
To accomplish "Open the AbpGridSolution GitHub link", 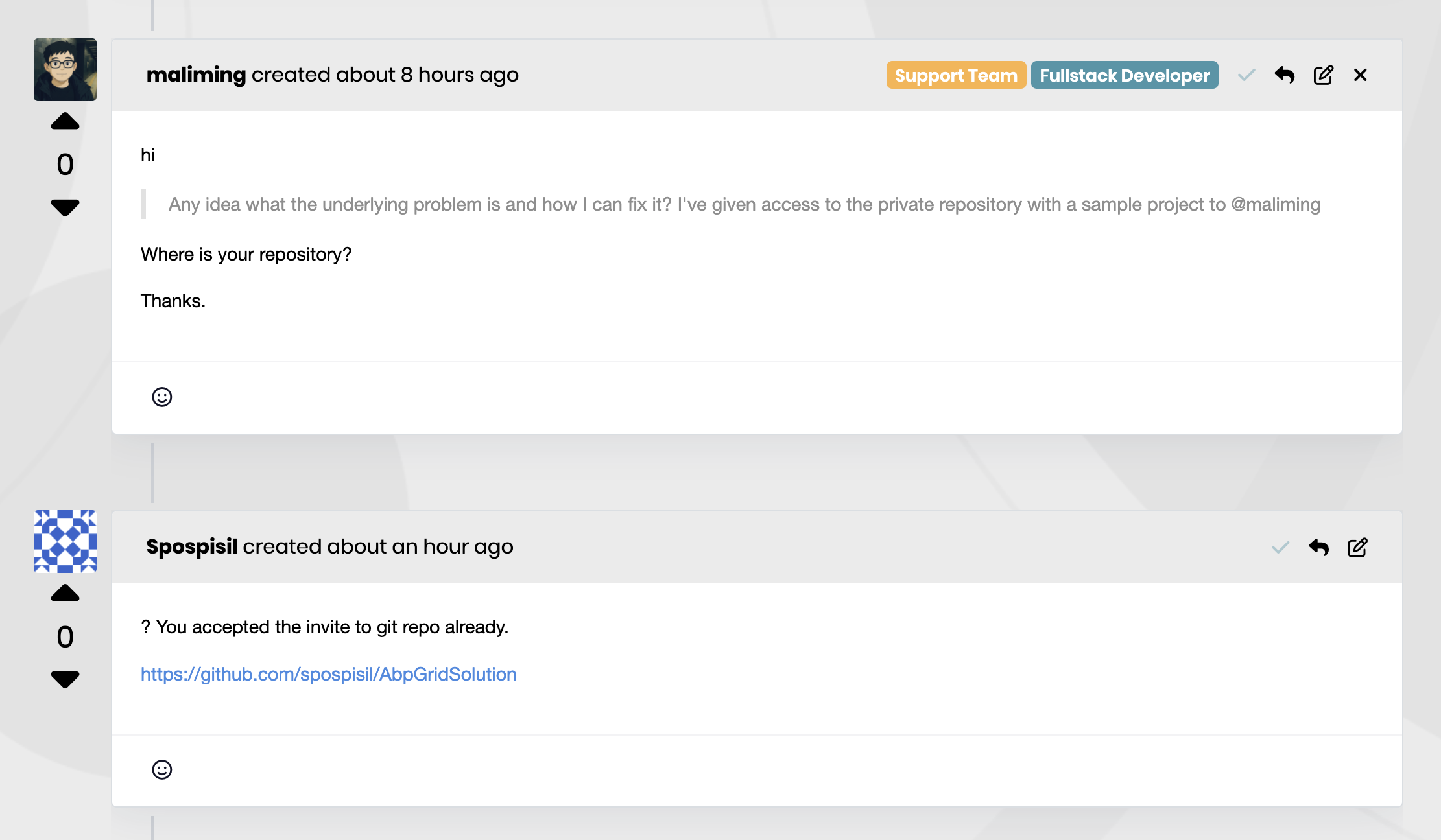I will point(328,674).
